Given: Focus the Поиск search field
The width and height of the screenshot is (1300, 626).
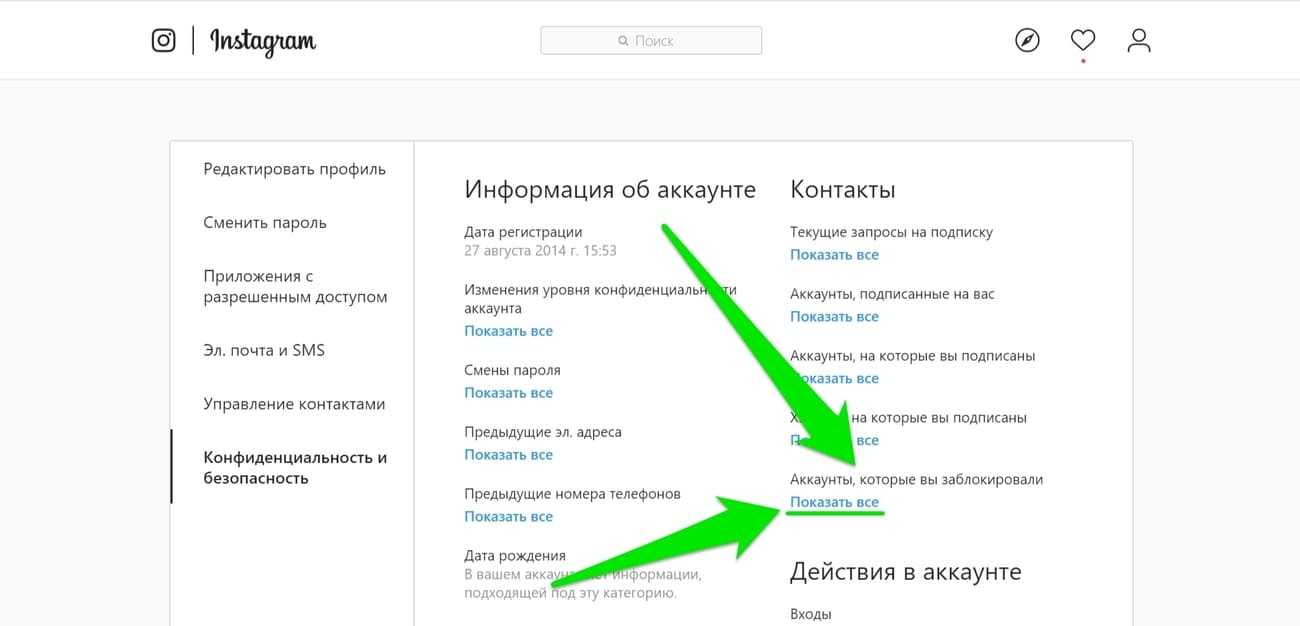Looking at the screenshot, I should [651, 40].
